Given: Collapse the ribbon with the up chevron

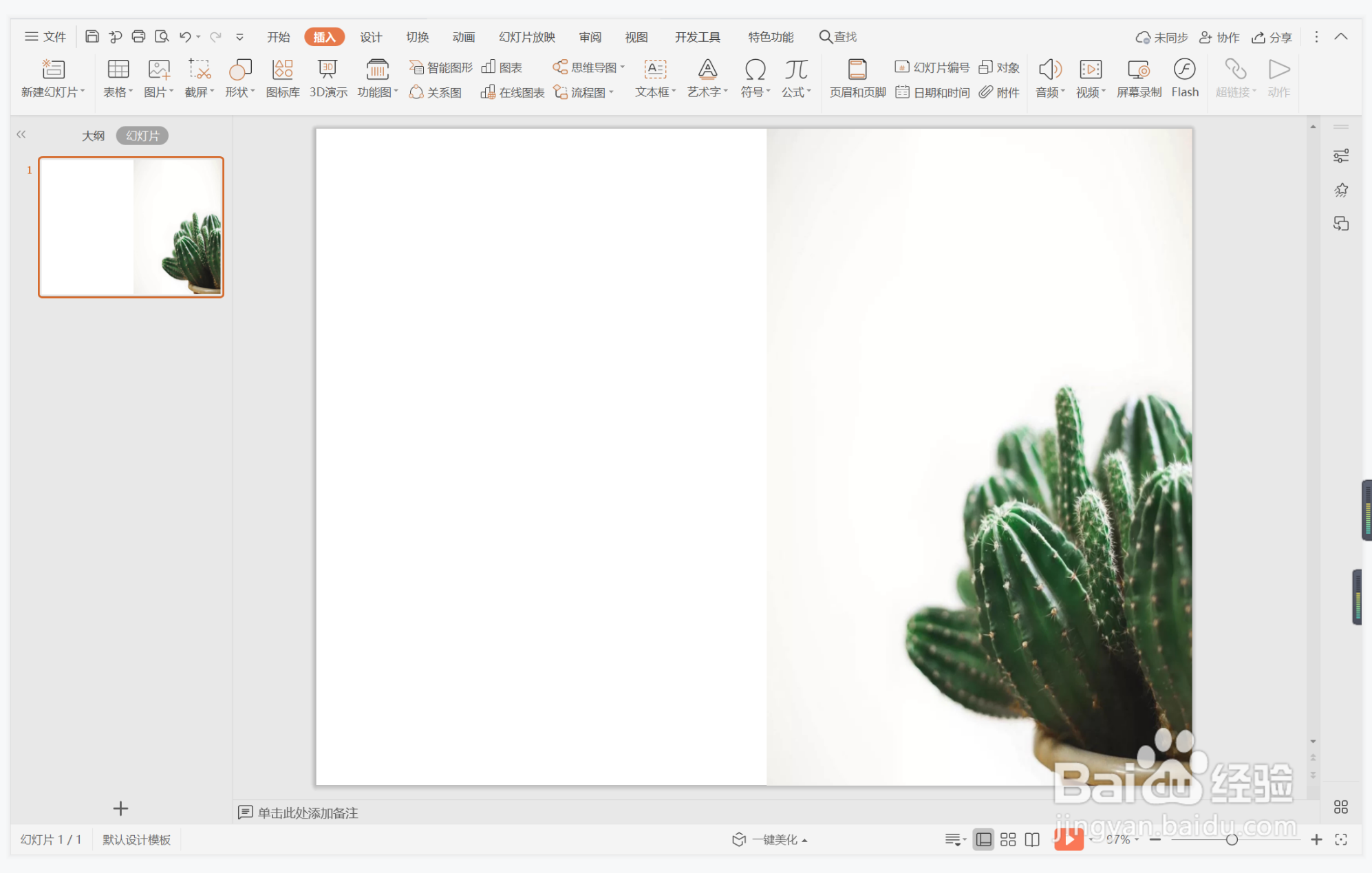Looking at the screenshot, I should [x=1341, y=36].
